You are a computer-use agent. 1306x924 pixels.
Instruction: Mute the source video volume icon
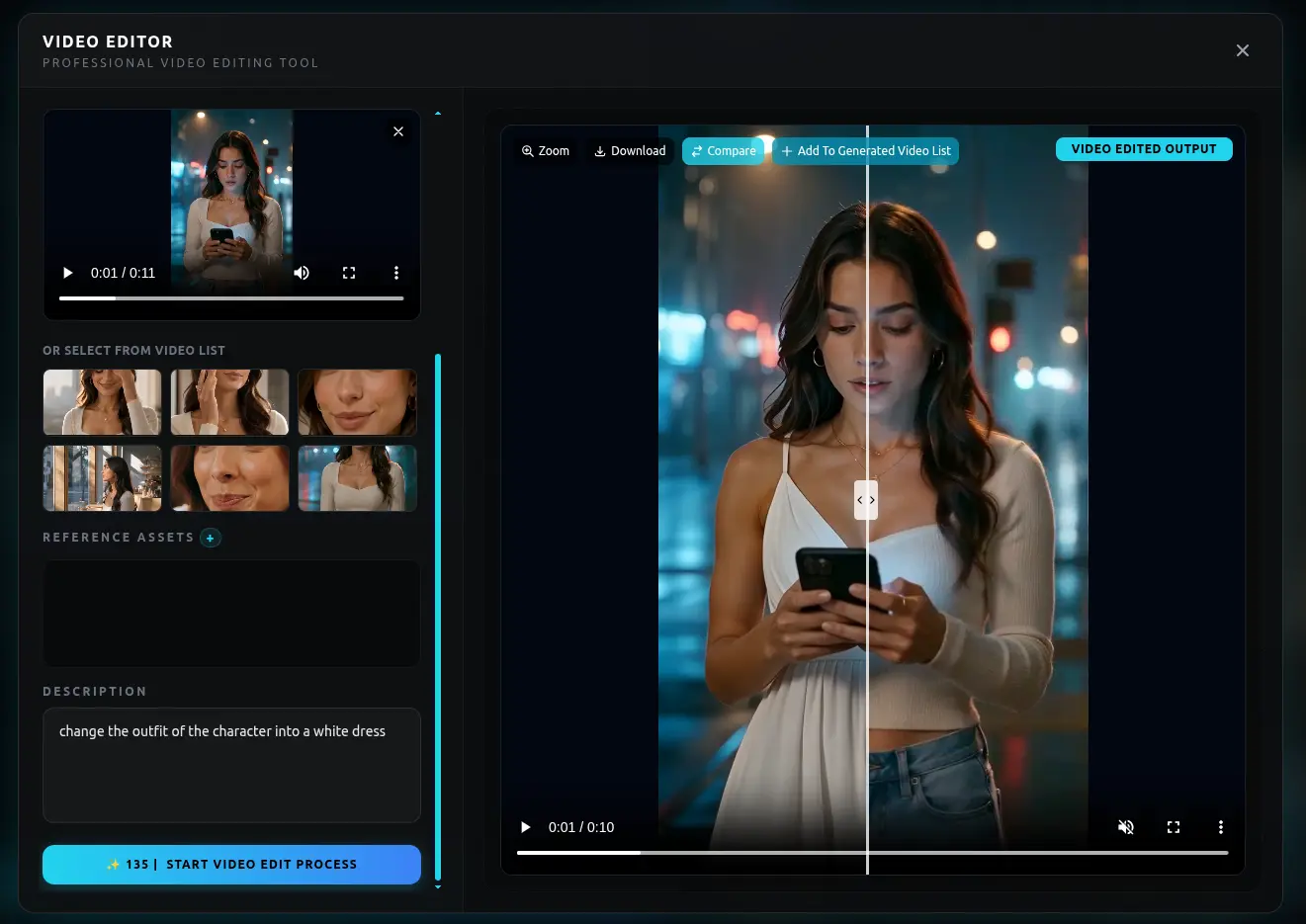[x=302, y=273]
